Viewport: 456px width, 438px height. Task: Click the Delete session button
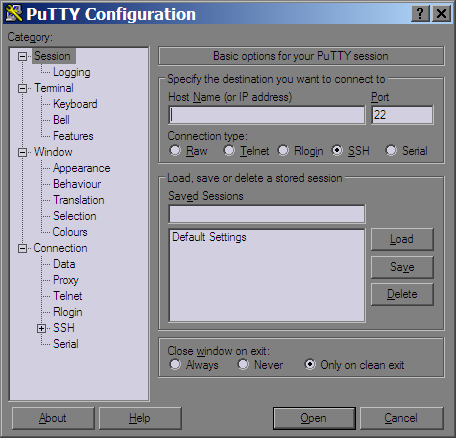[x=402, y=294]
